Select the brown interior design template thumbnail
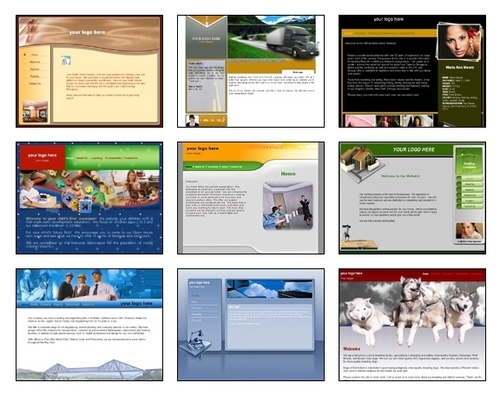The image size is (500, 396). point(89,71)
